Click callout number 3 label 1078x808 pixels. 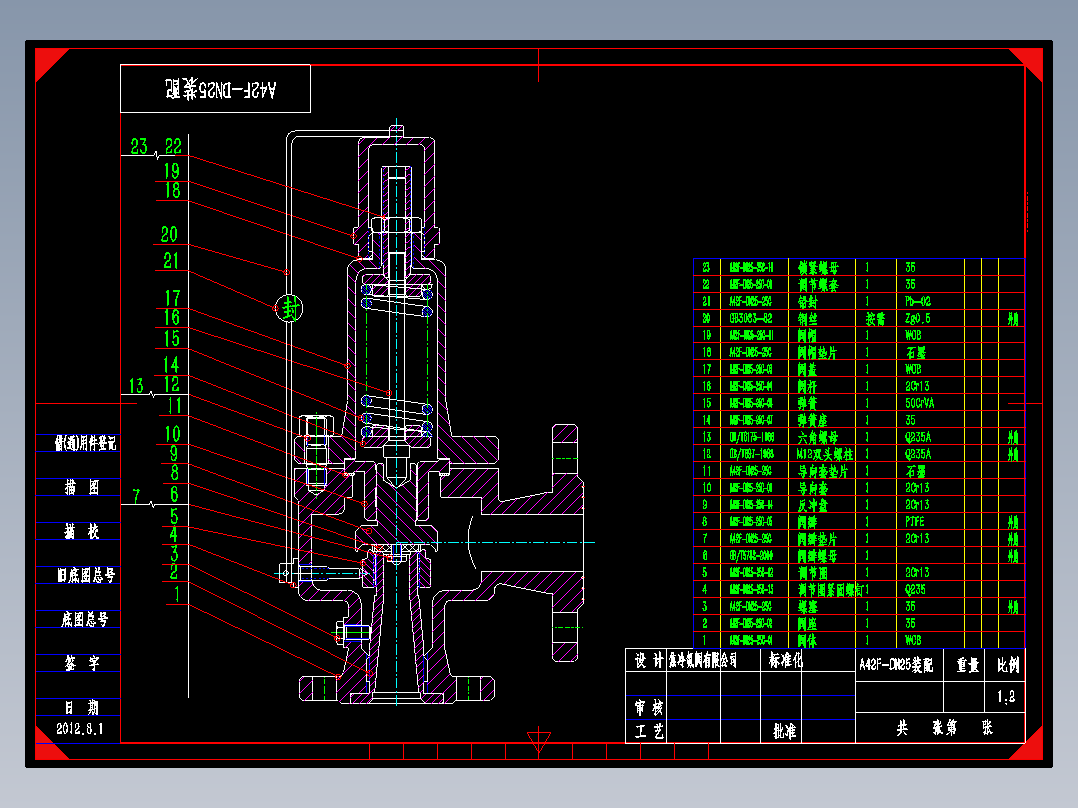[x=175, y=553]
